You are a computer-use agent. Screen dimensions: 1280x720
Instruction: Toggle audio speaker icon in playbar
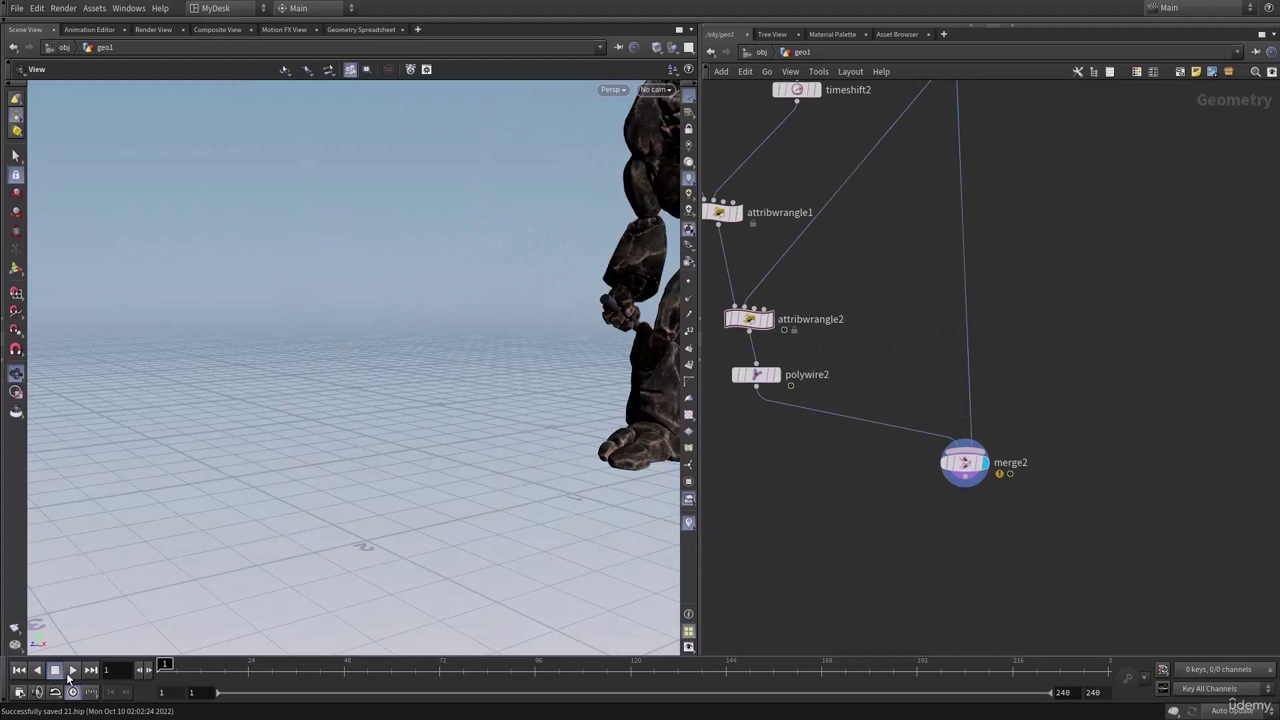pyautogui.click(x=37, y=692)
